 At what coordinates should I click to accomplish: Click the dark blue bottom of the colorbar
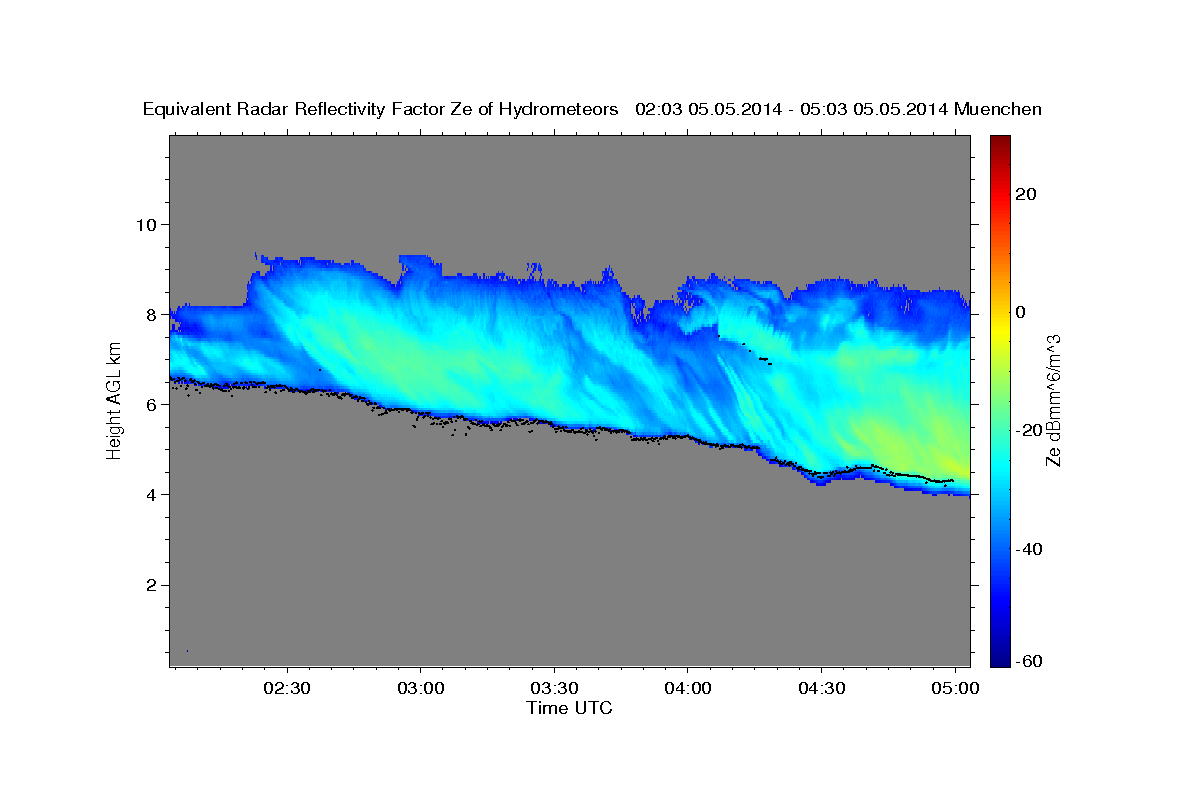(x=999, y=657)
